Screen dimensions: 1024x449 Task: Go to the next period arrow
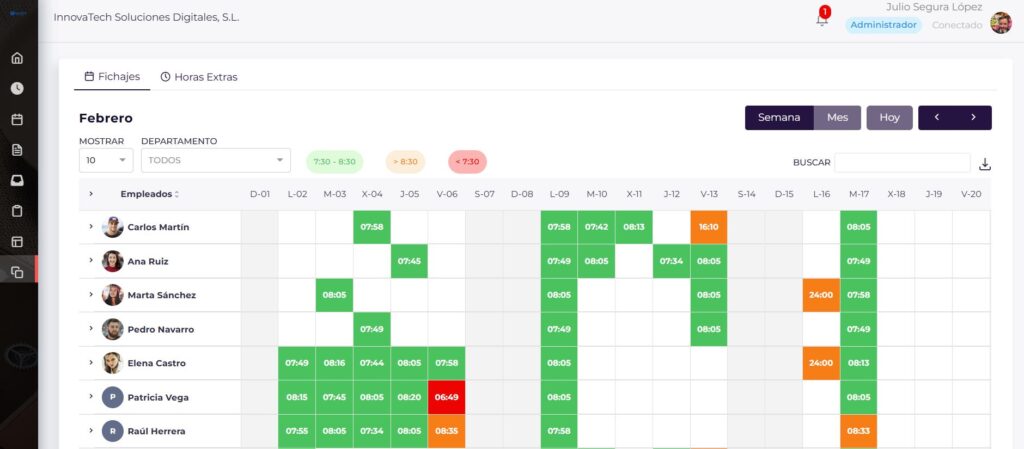973,118
